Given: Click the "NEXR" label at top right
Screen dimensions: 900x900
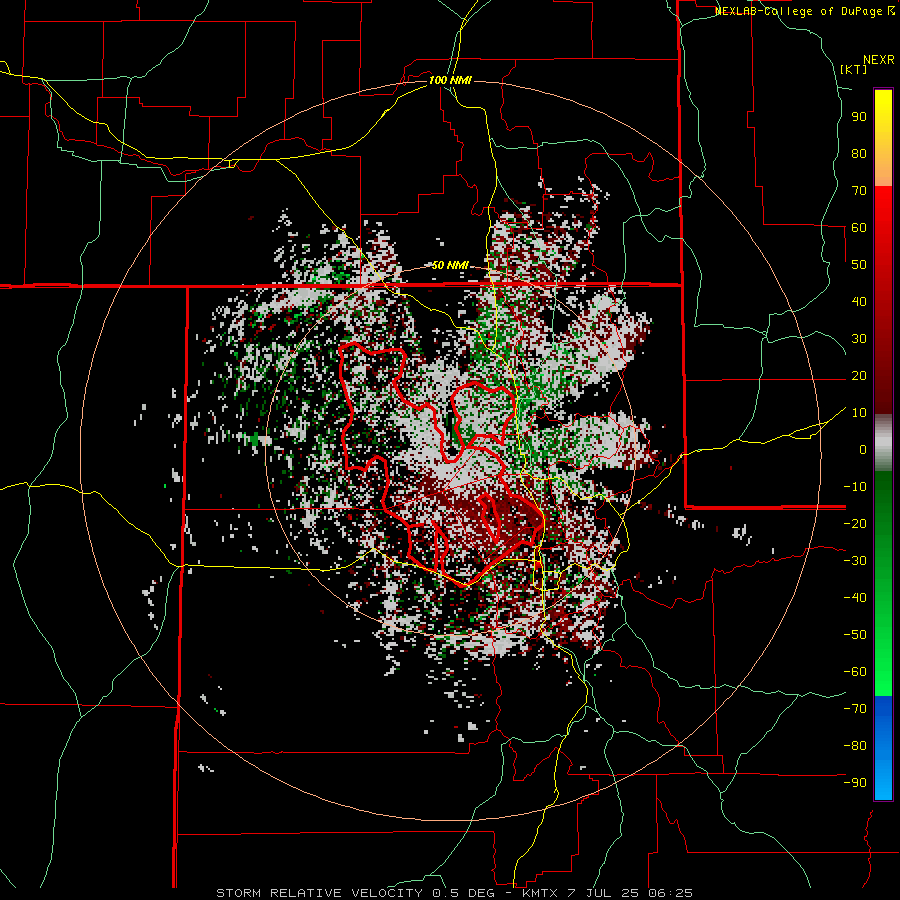Looking at the screenshot, I should [x=879, y=60].
